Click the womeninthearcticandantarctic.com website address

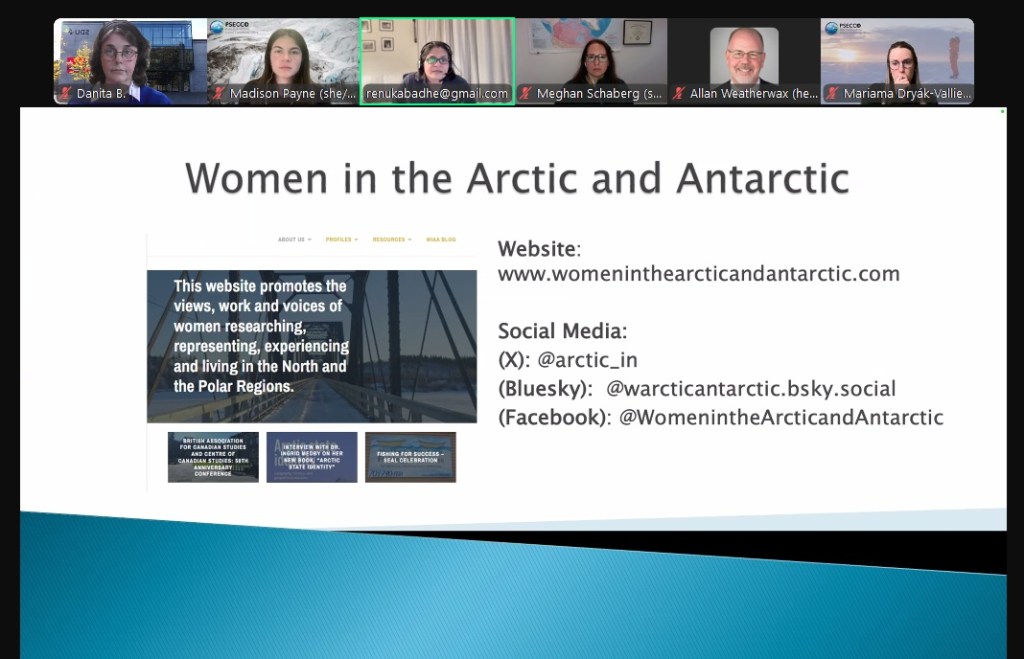pyautogui.click(x=699, y=273)
